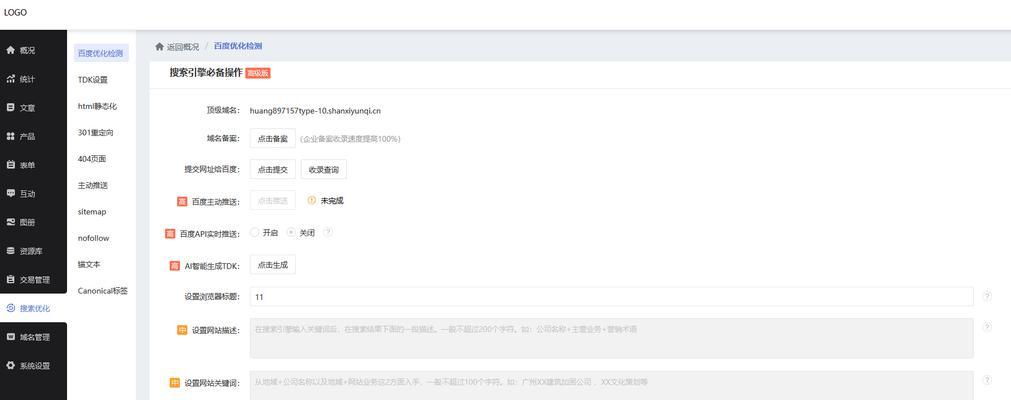Click help icon next to 设置网站描述 textarea
The image size is (1011, 400).
[987, 327]
